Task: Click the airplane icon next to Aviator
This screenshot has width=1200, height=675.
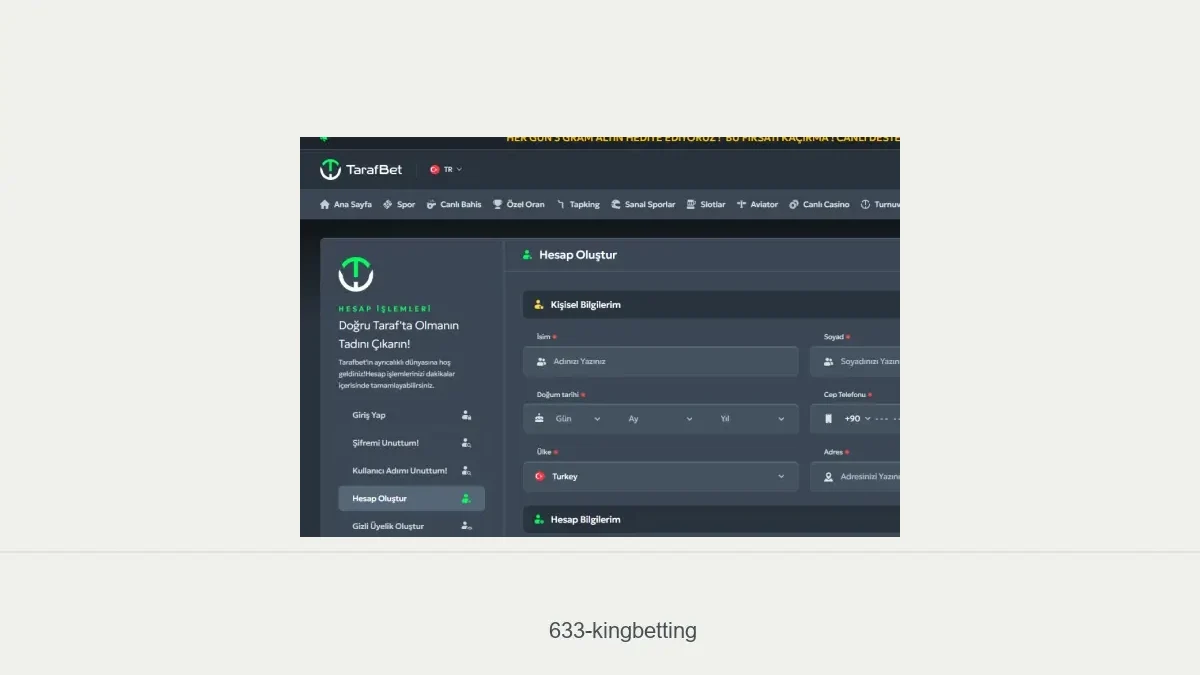Action: [741, 205]
